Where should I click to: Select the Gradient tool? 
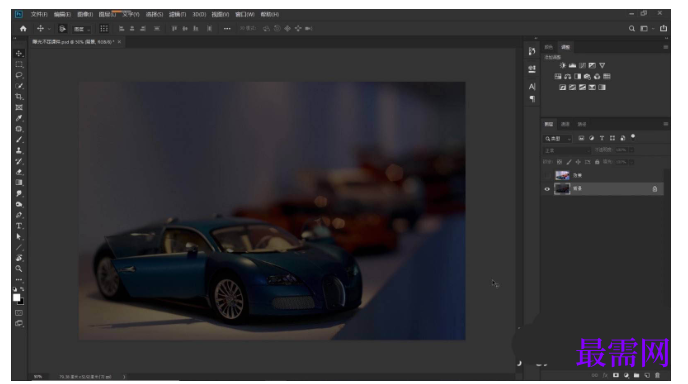pyautogui.click(x=19, y=183)
